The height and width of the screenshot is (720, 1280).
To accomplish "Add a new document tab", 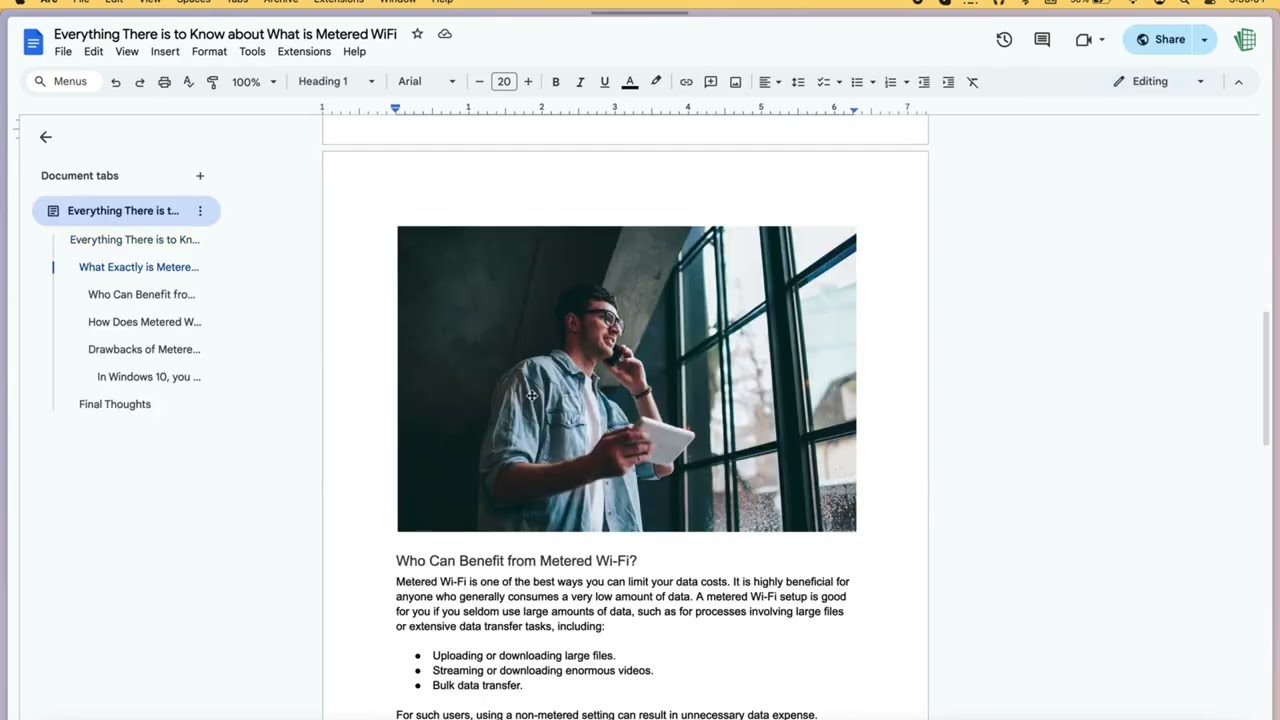I will coord(200,176).
